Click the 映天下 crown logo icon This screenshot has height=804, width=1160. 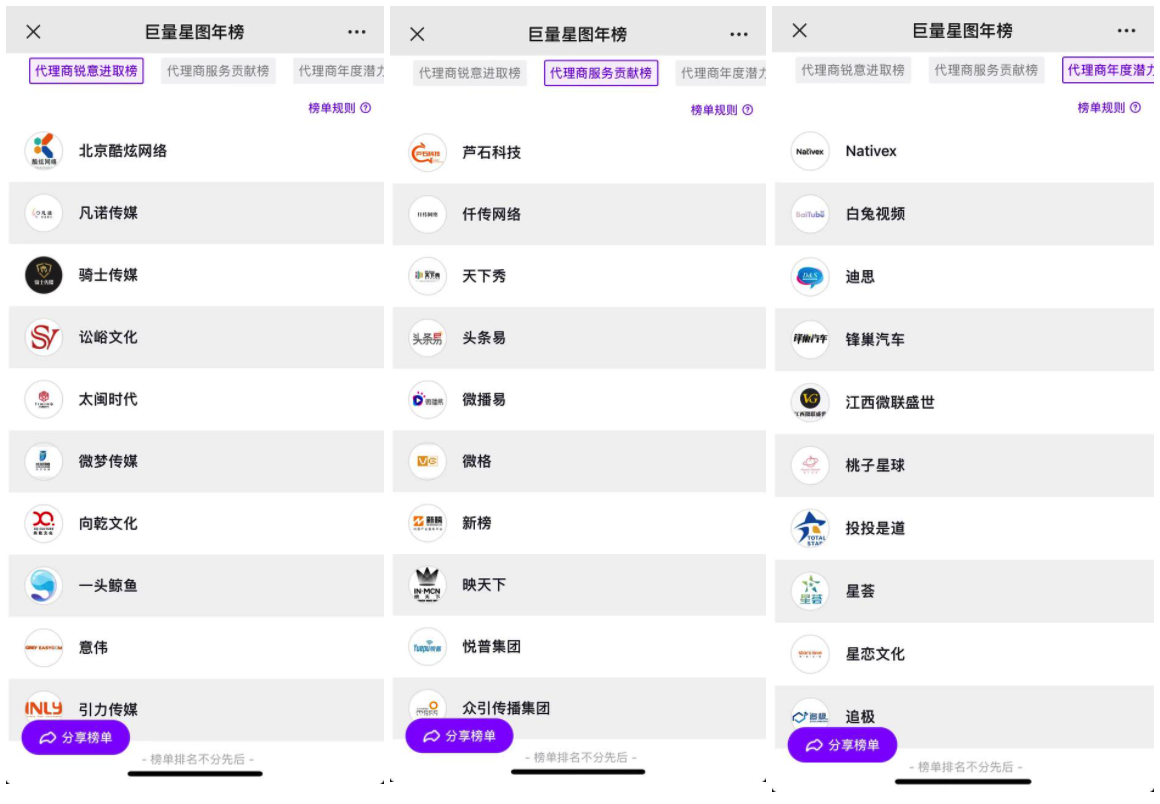(428, 585)
